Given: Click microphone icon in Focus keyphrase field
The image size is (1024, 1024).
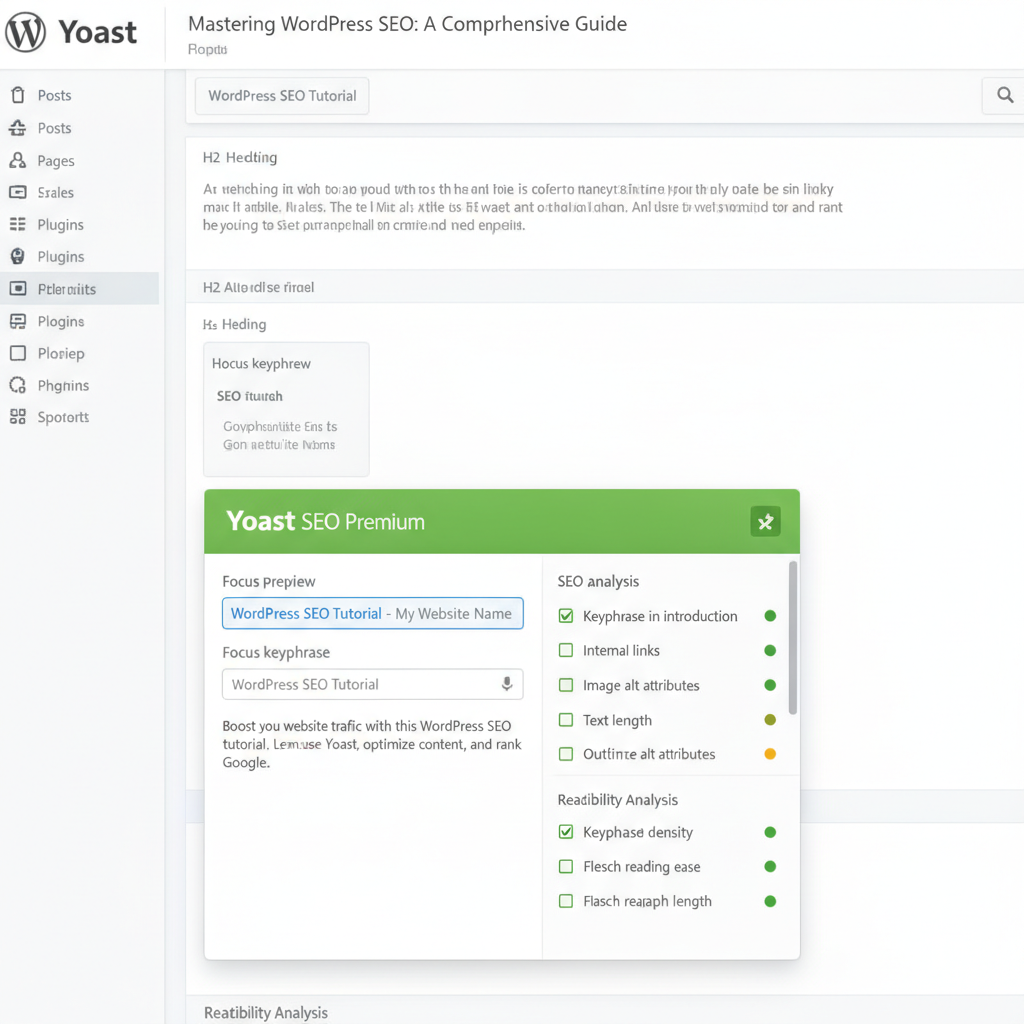Looking at the screenshot, I should click(x=507, y=684).
